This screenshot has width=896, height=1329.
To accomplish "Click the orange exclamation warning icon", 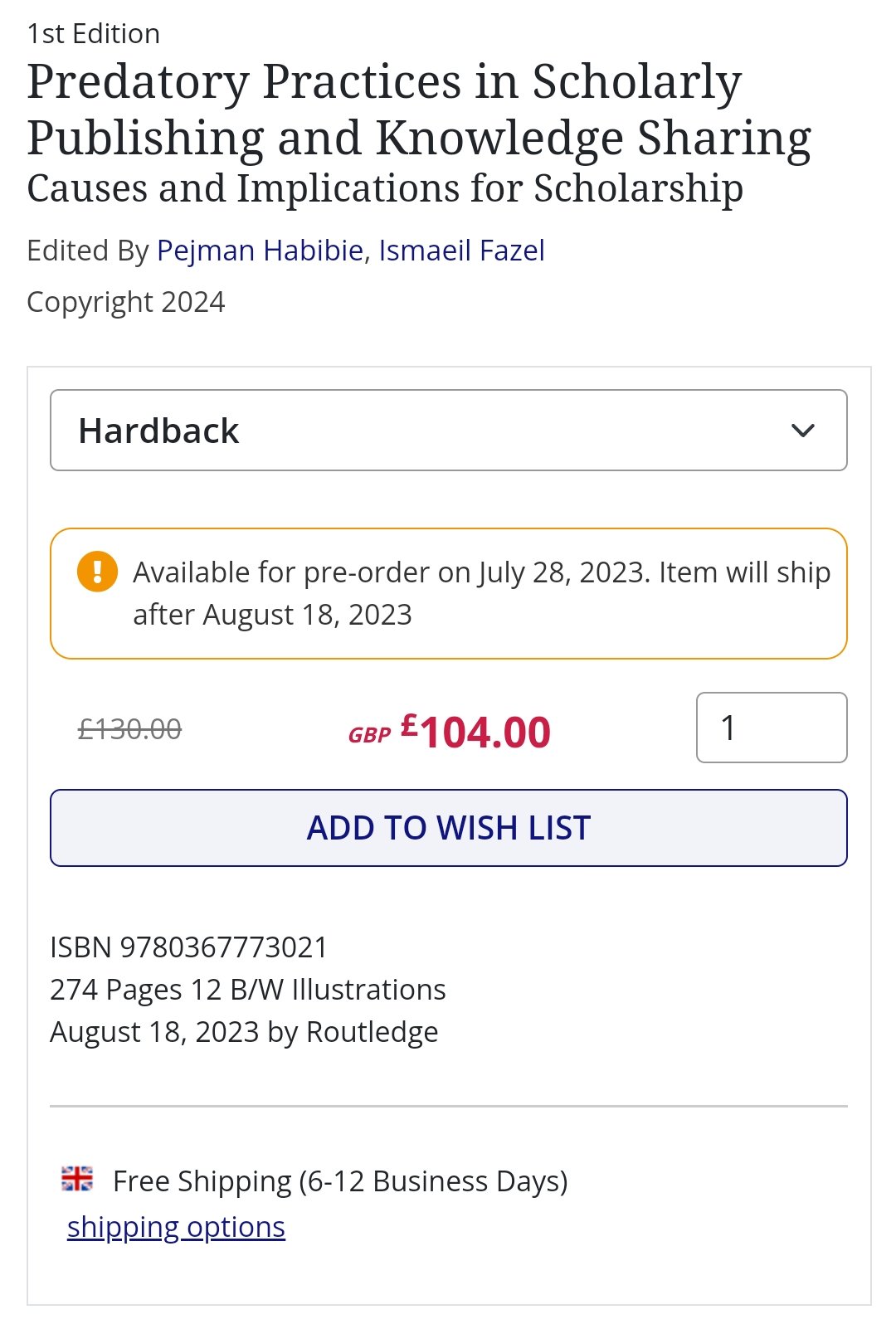I will (x=97, y=572).
